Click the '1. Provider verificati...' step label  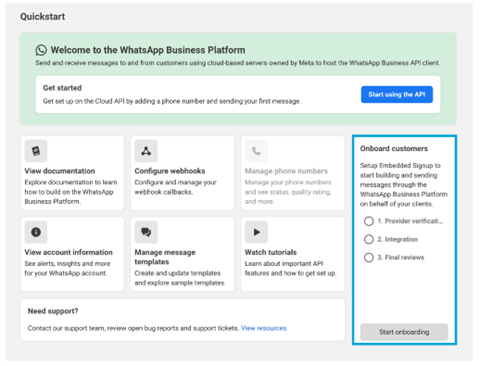tap(410, 221)
